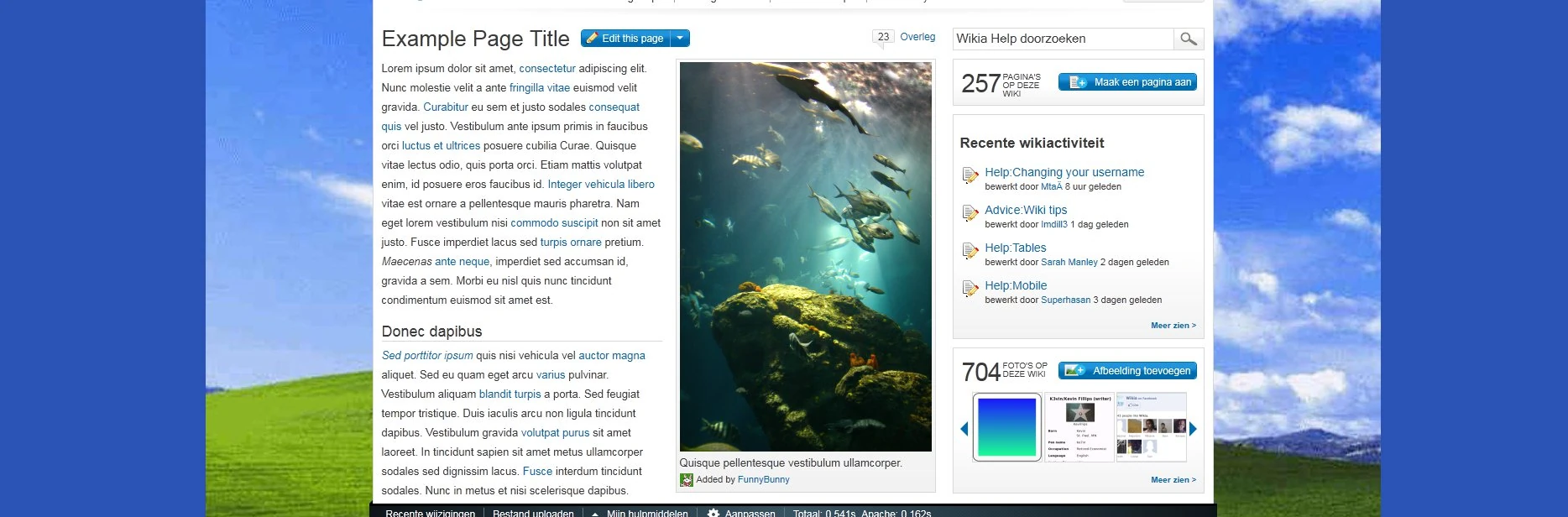Select Bestand uploaden in bottom toolbar
Screen dimensions: 1568x517
tap(533, 513)
